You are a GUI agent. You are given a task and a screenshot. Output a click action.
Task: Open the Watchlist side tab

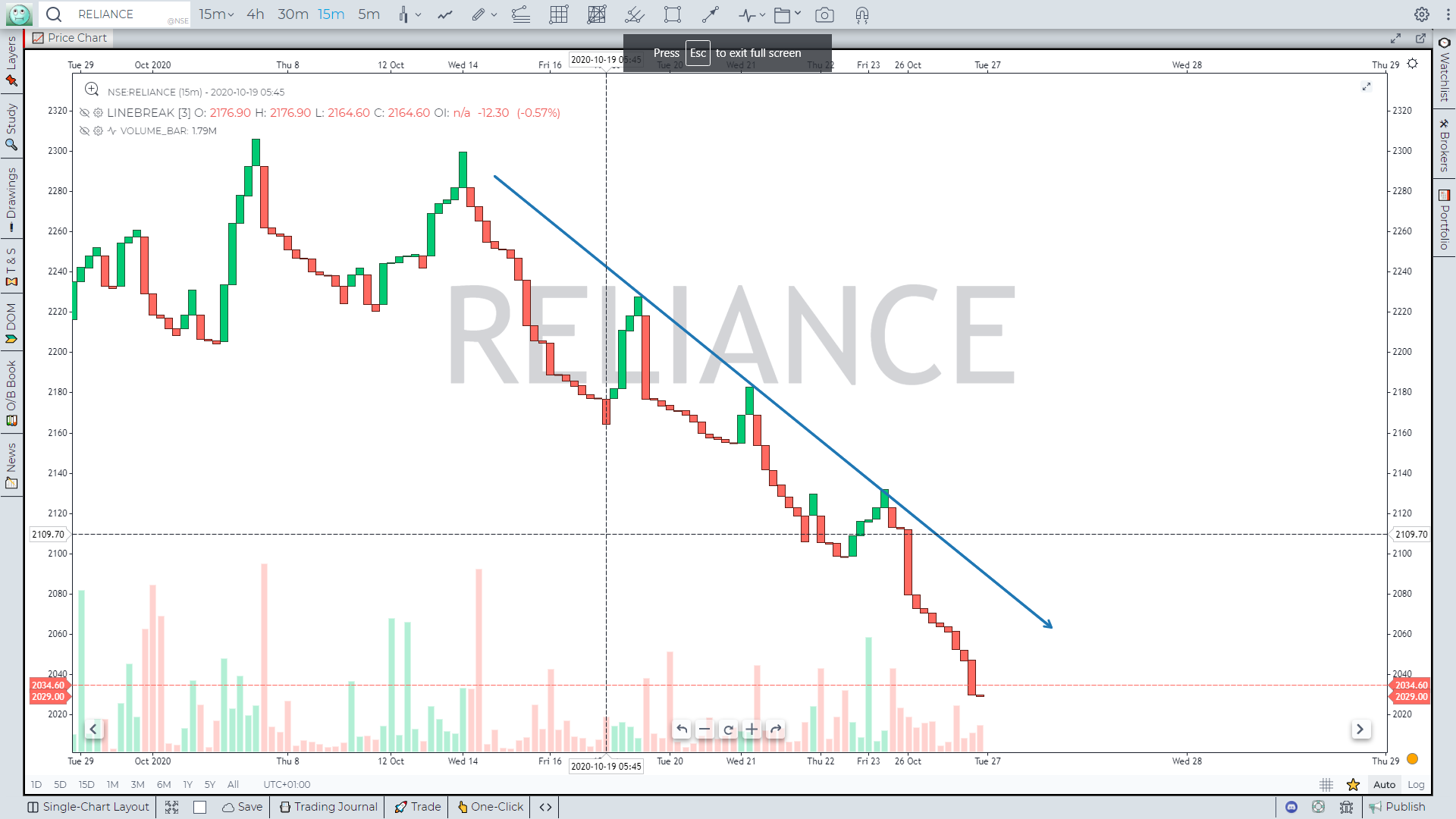(1445, 70)
